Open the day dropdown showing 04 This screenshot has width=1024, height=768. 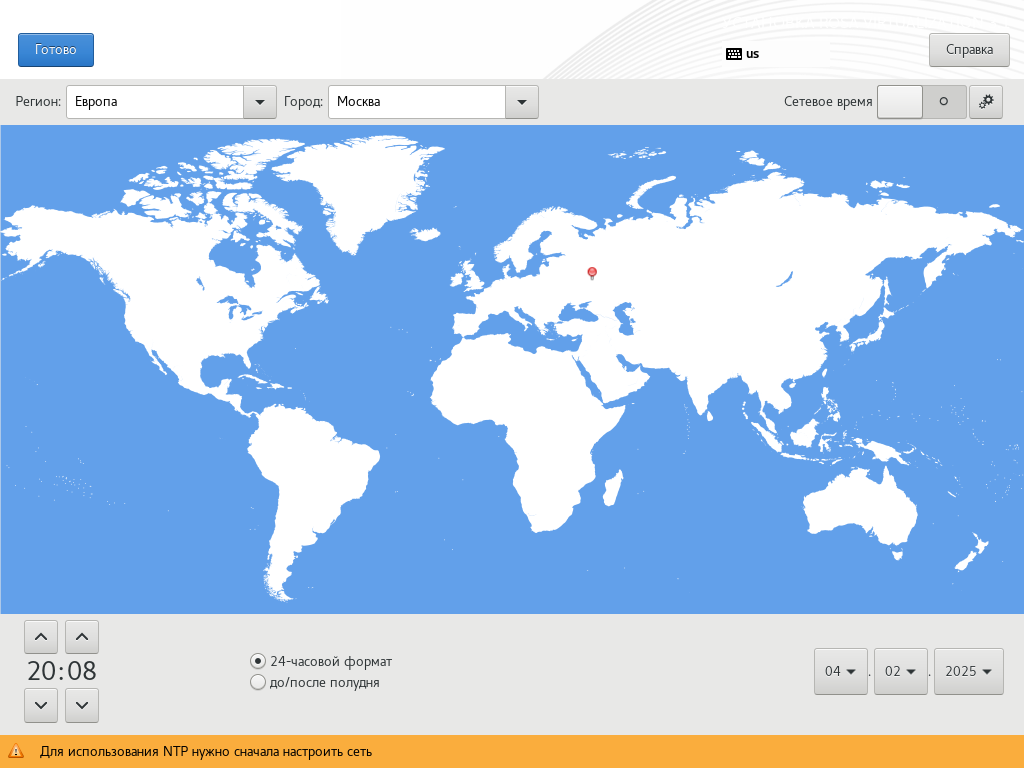(840, 671)
